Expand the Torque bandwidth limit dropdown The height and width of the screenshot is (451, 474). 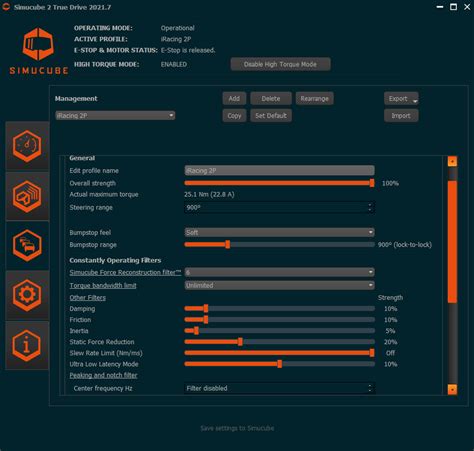[x=279, y=285]
